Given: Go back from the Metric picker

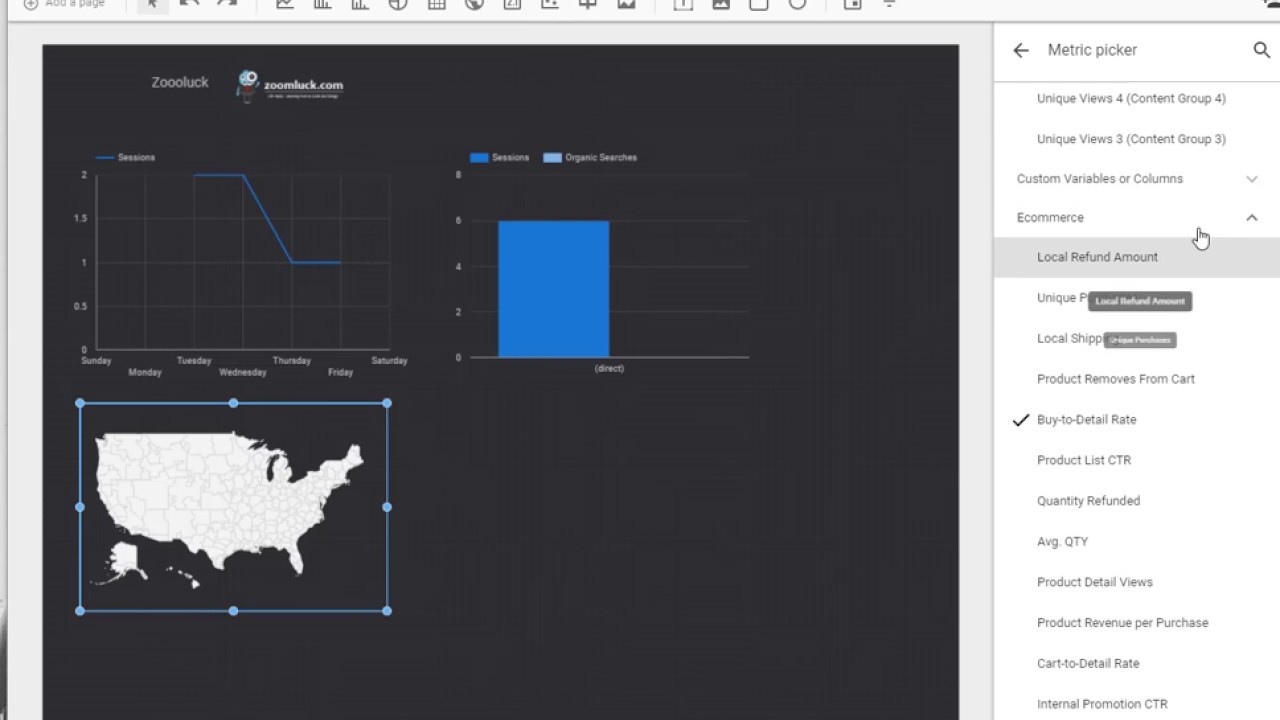Looking at the screenshot, I should (1020, 50).
